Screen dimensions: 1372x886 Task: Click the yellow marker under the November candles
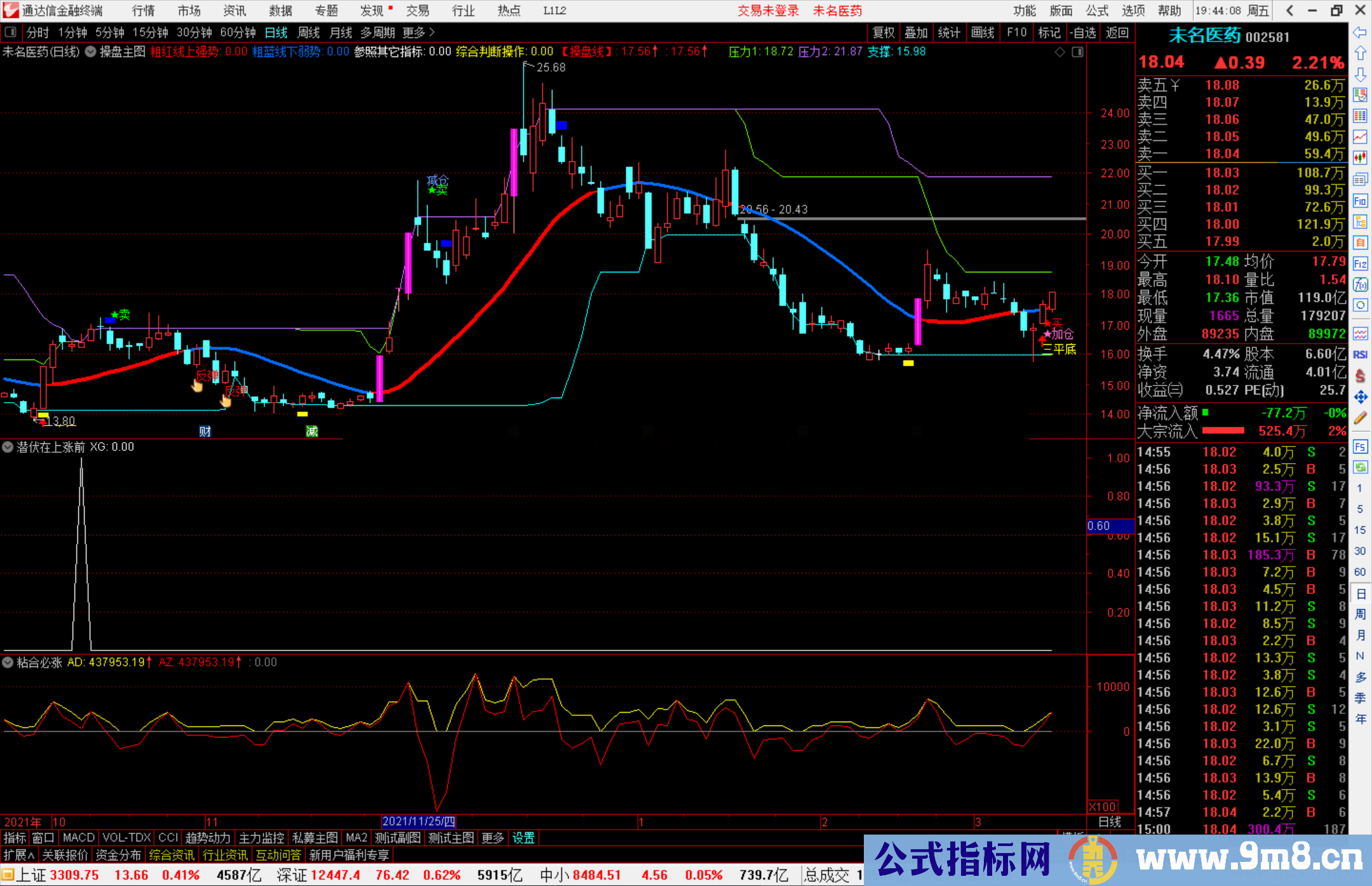pyautogui.click(x=302, y=413)
